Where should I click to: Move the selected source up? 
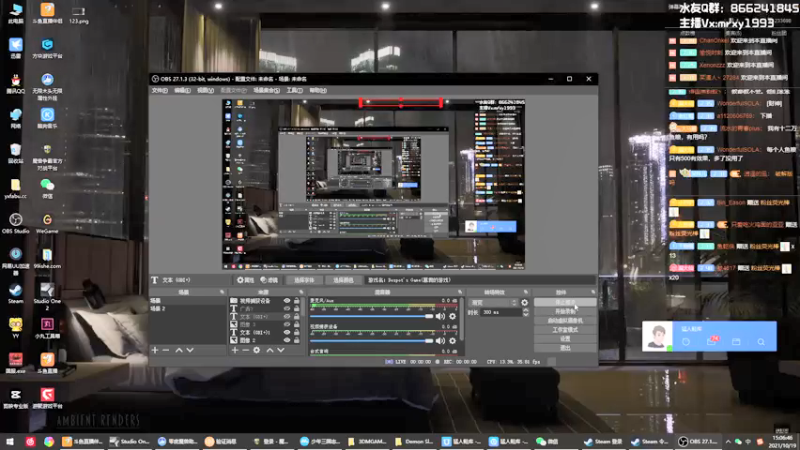pos(269,350)
